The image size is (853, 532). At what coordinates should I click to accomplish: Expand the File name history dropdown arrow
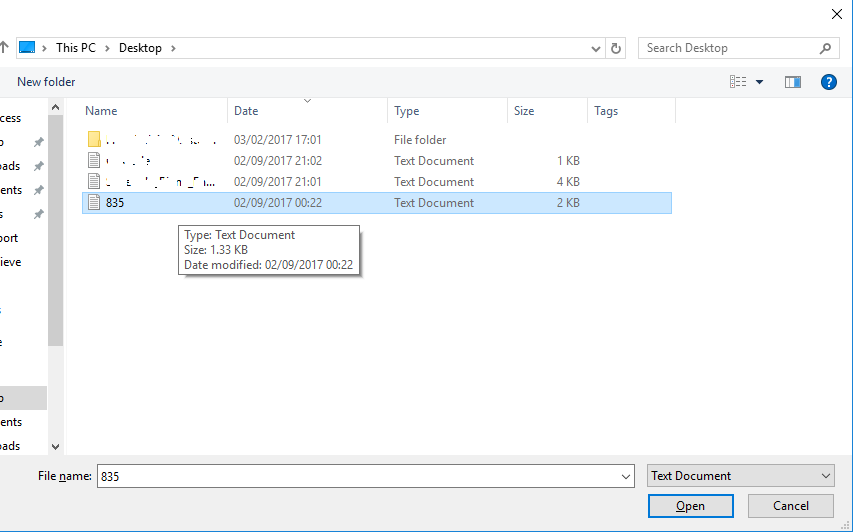point(626,477)
